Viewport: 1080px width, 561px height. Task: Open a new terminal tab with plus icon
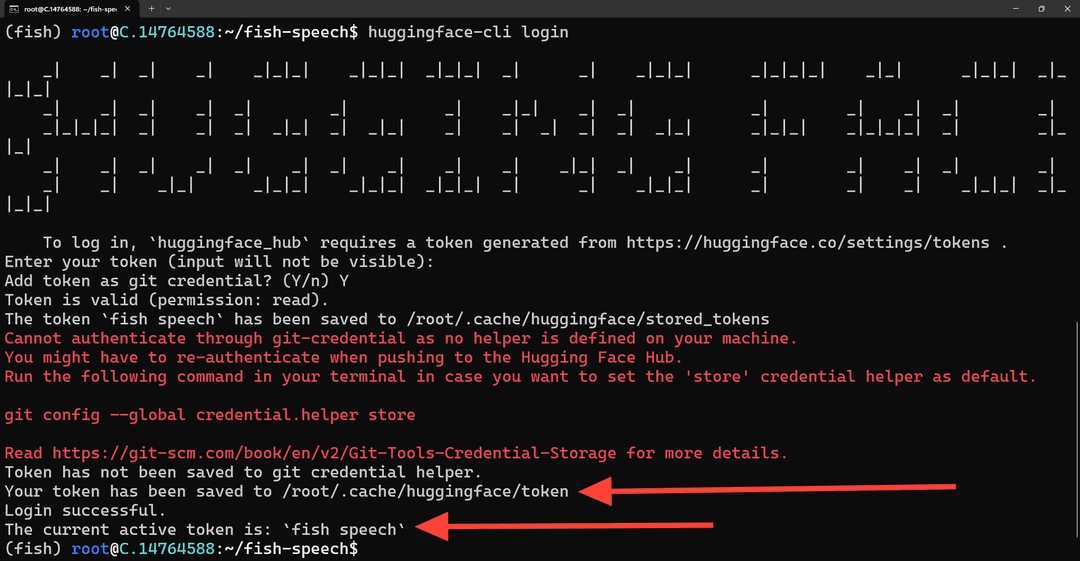click(152, 9)
